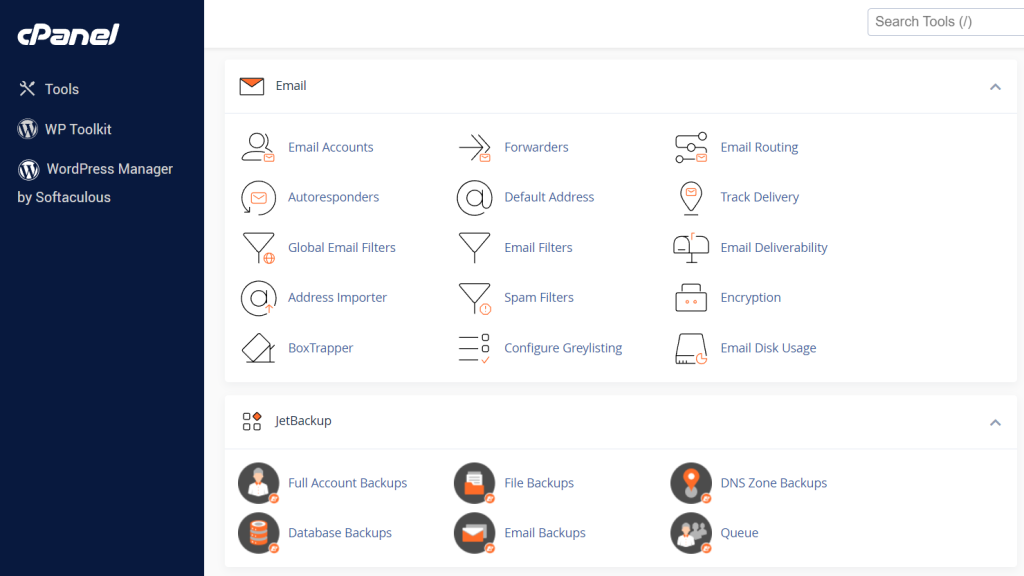Open the Default Address link
The height and width of the screenshot is (576, 1024).
click(x=549, y=197)
